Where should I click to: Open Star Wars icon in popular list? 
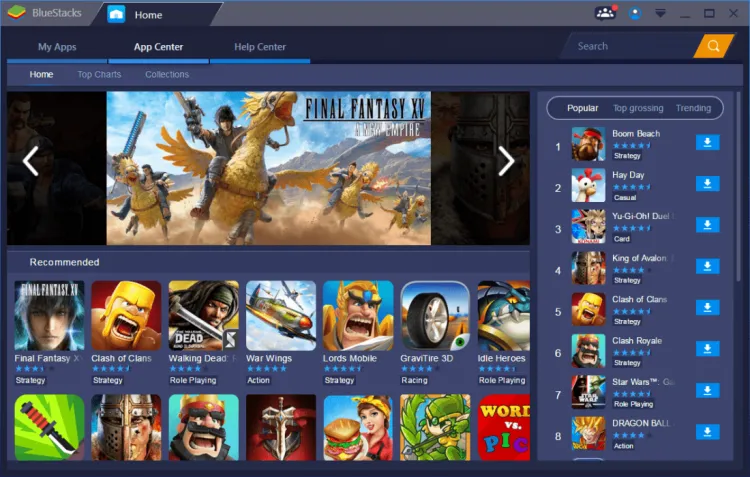(588, 392)
